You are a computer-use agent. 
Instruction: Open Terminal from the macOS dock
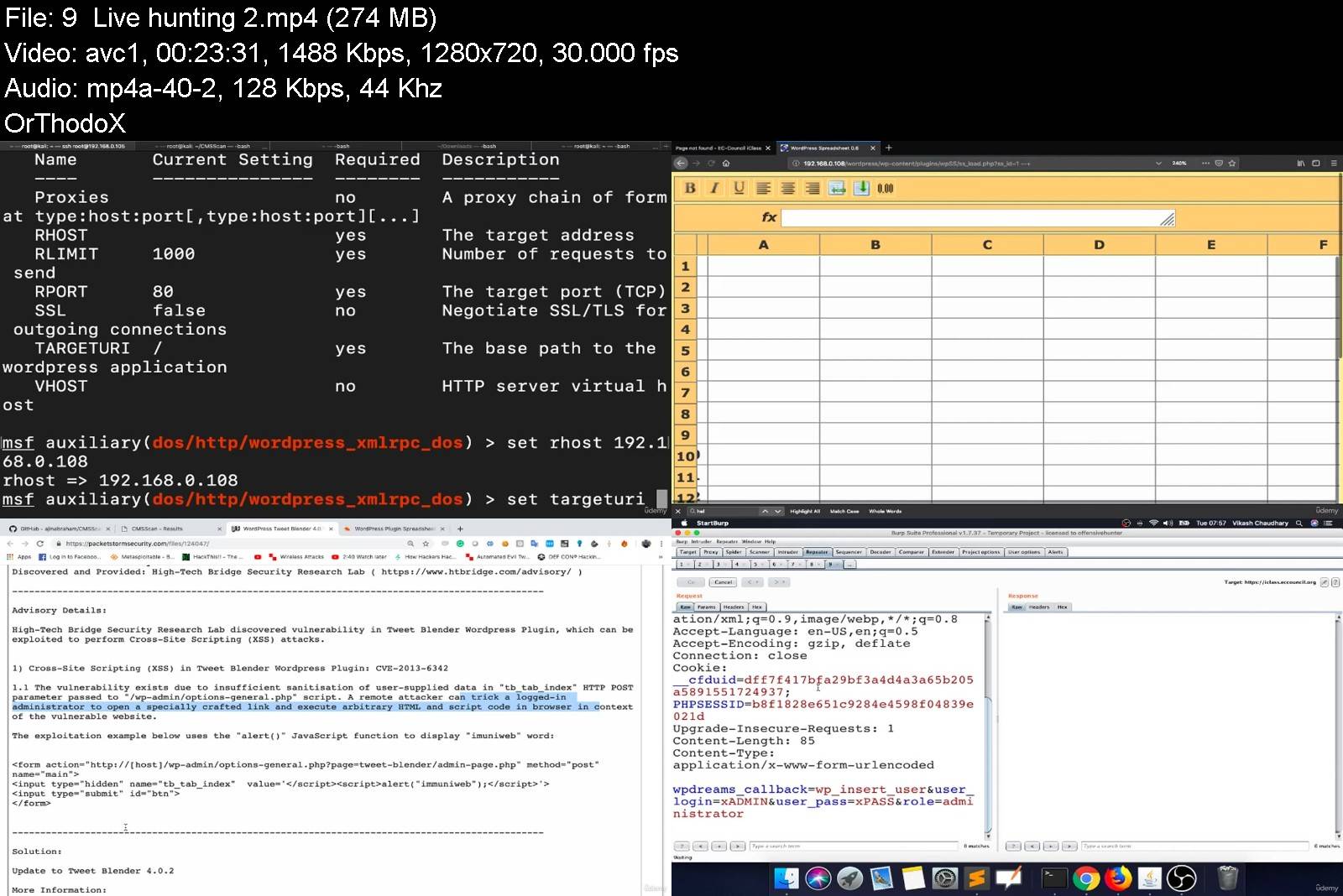(1053, 878)
